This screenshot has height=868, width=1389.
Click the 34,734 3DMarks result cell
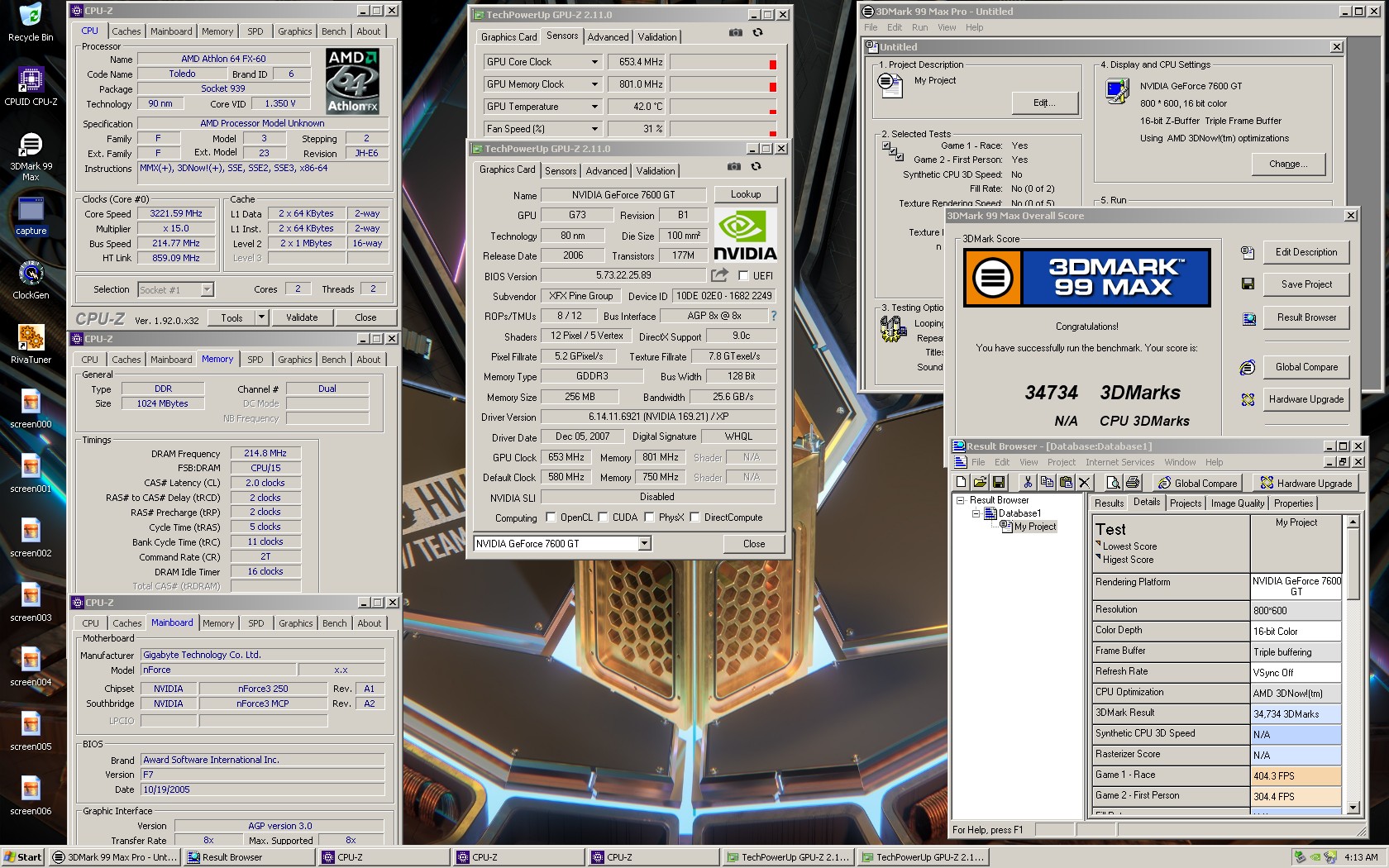tap(1296, 714)
